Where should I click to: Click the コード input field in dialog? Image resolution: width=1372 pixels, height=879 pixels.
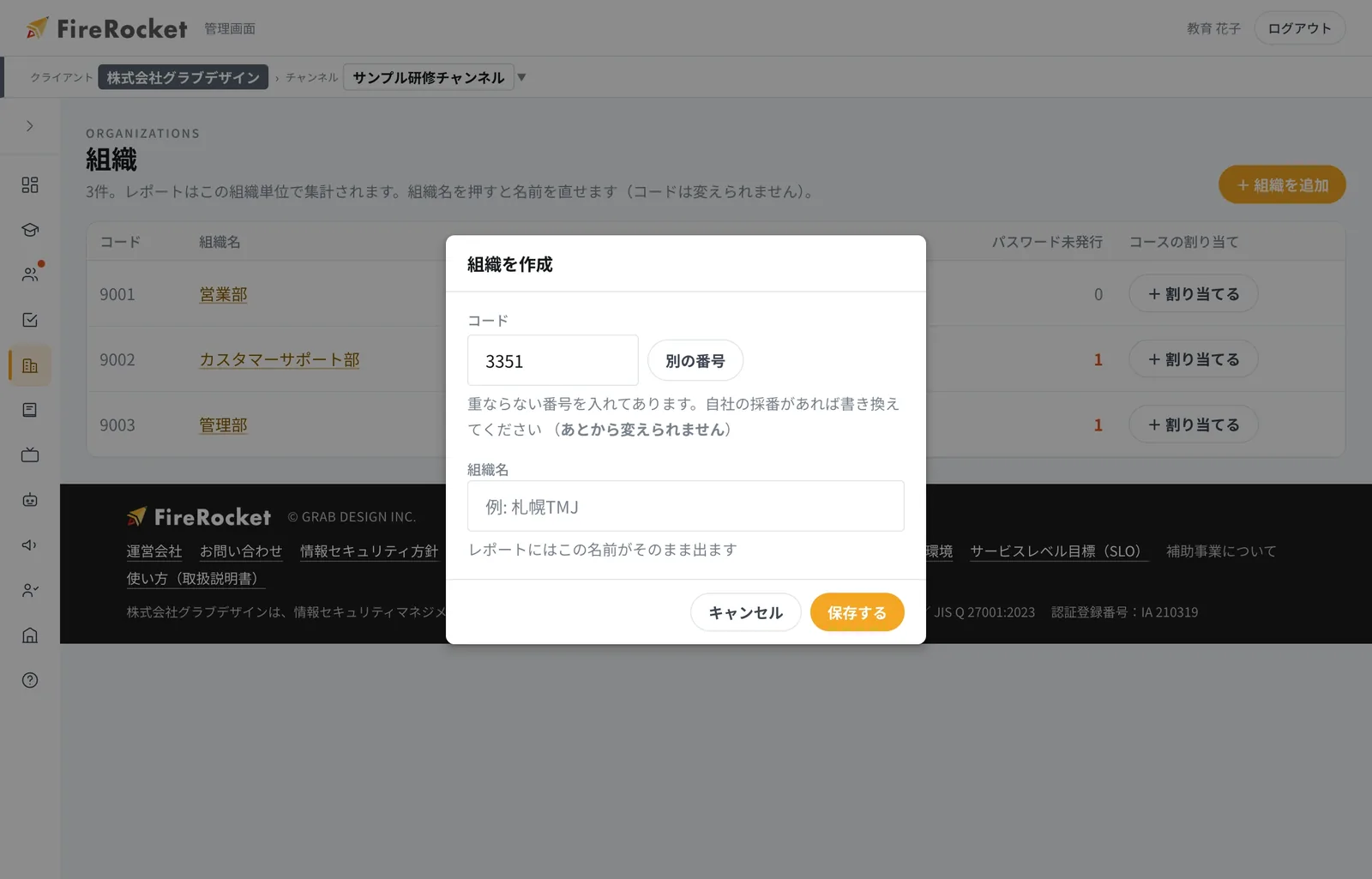click(553, 360)
